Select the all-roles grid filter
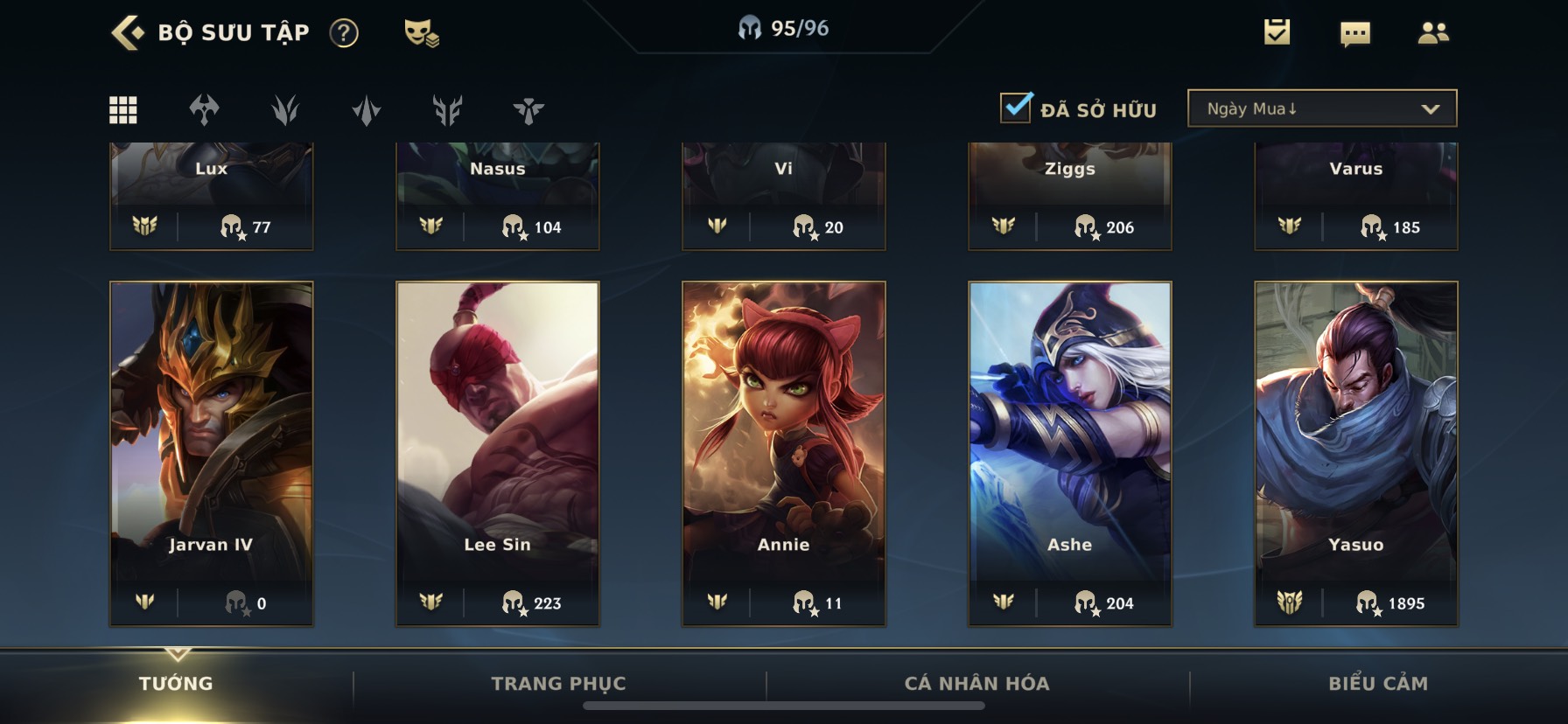 click(x=122, y=110)
